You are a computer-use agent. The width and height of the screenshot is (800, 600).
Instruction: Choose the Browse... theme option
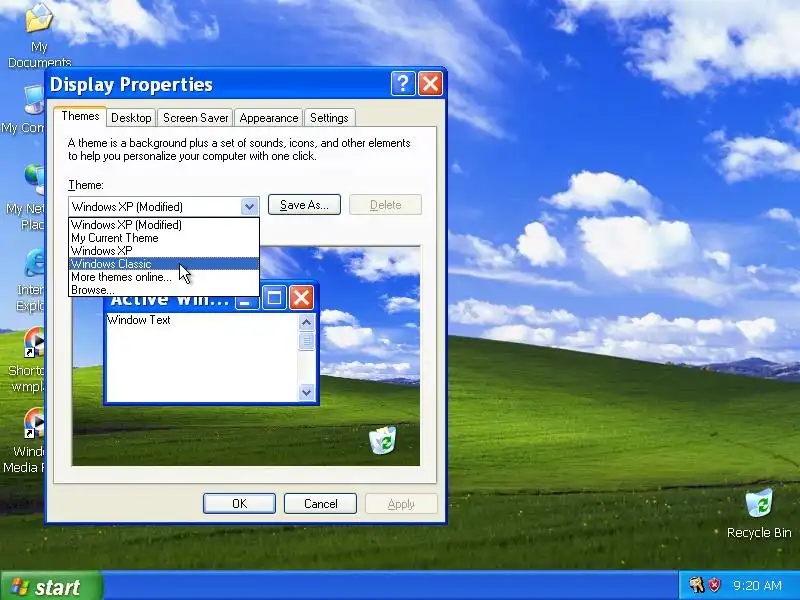[164, 290]
